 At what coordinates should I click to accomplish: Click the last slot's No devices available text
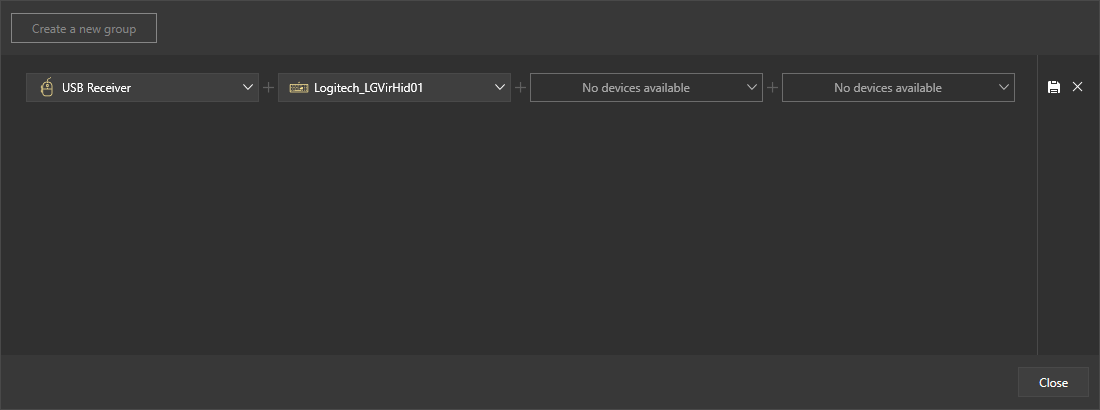pos(887,88)
